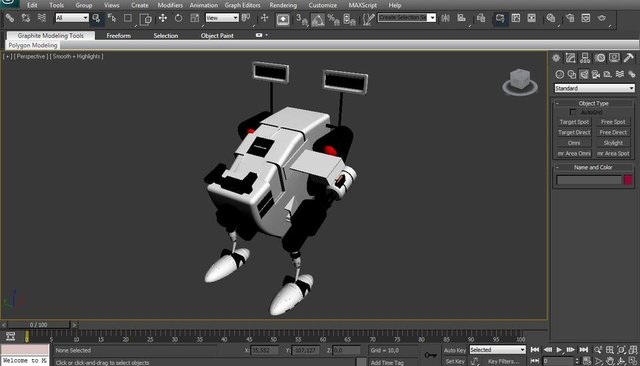Select Helpers create category

(608, 74)
